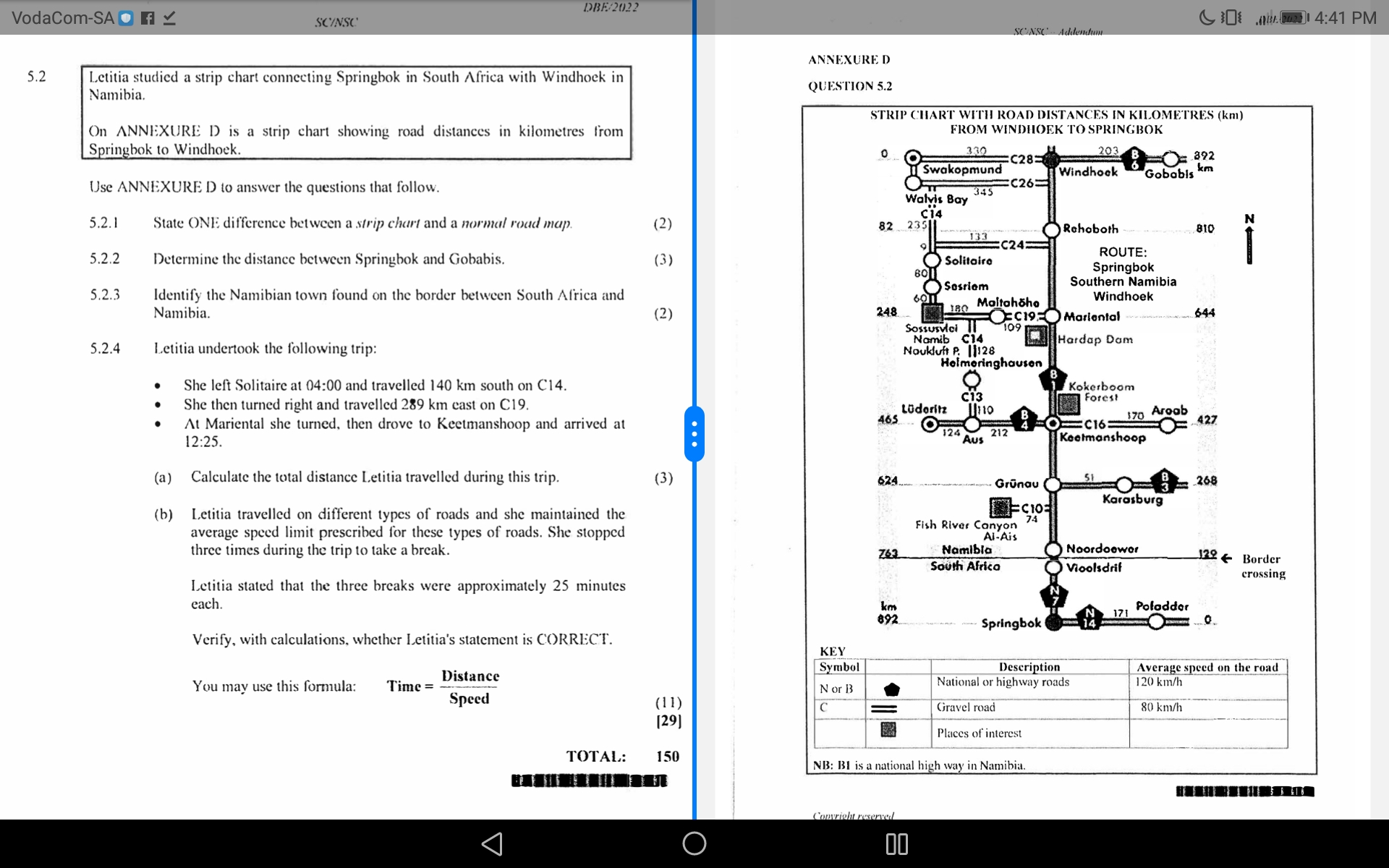
Task: Tap the VodaCom-SA carrier label
Action: [x=63, y=18]
